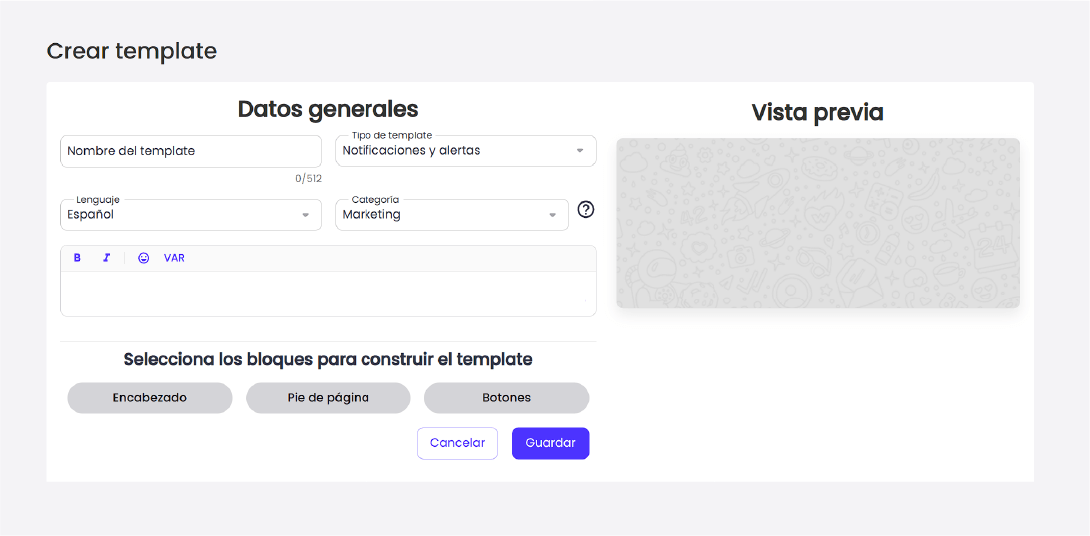This screenshot has height=536, width=1090.
Task: Save the template with Guardar
Action: [550, 443]
